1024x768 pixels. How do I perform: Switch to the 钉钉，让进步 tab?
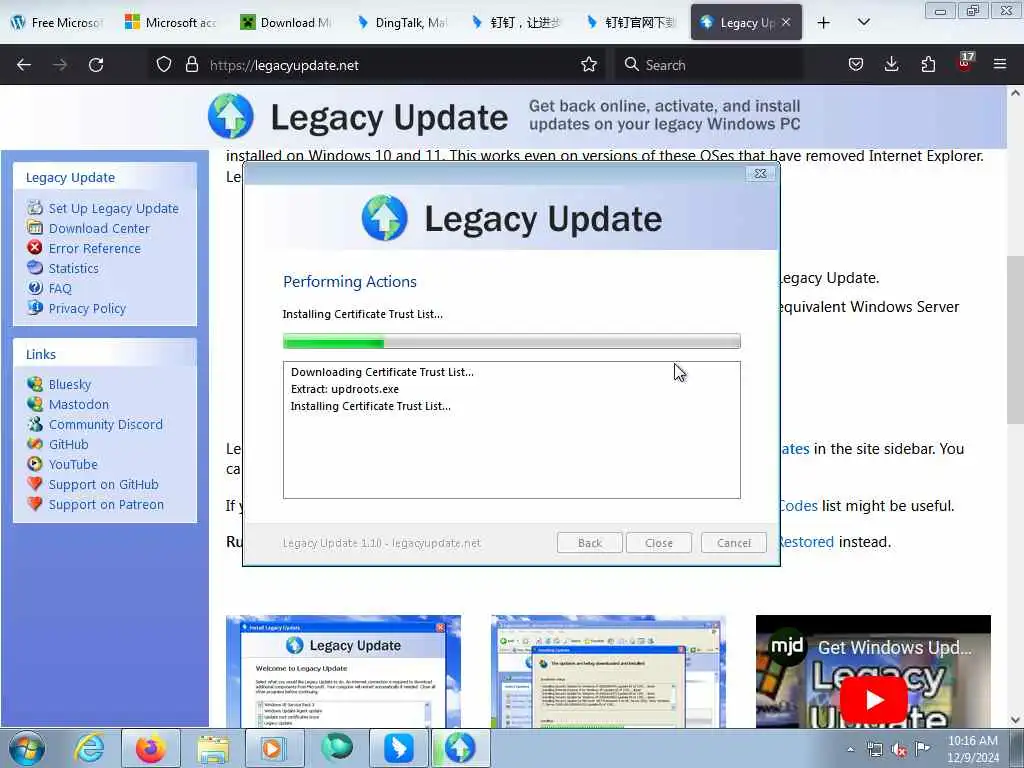click(x=516, y=23)
